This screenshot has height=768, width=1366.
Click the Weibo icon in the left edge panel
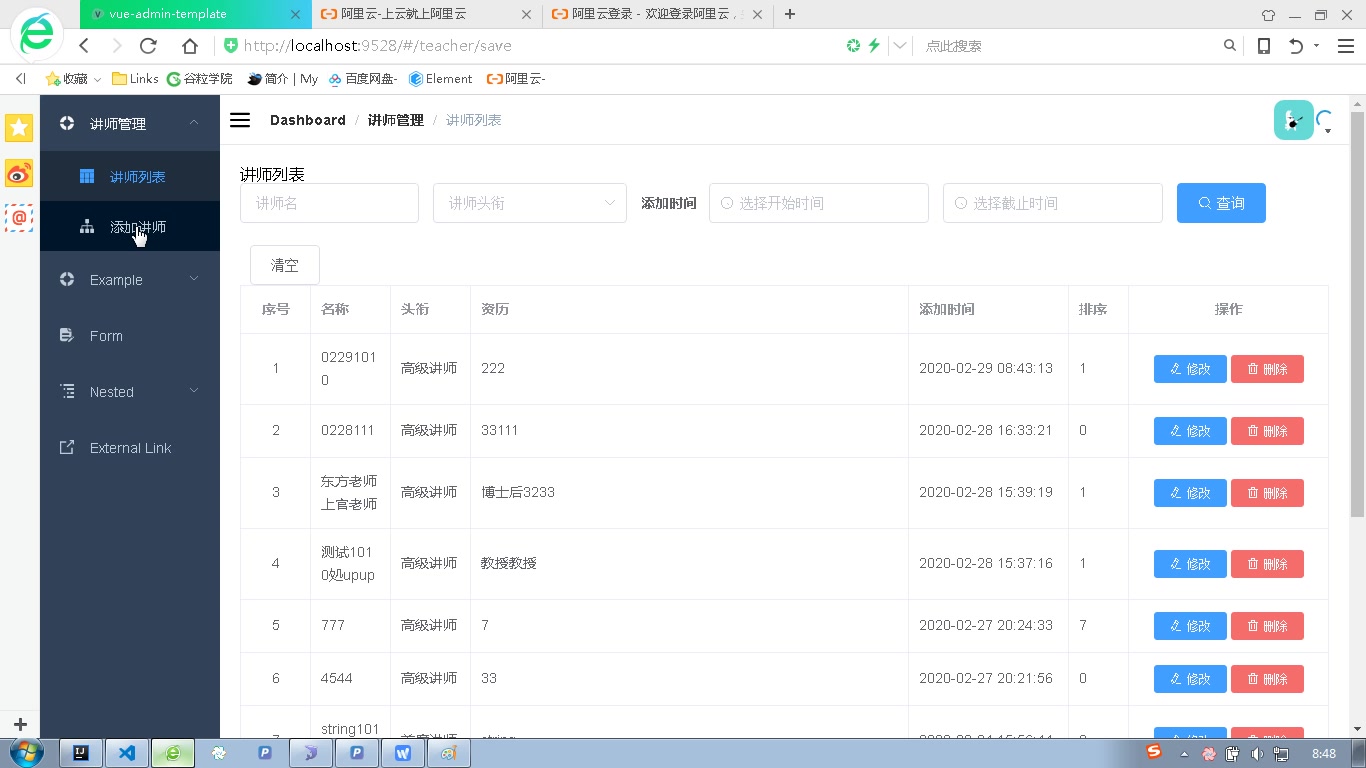[x=18, y=173]
